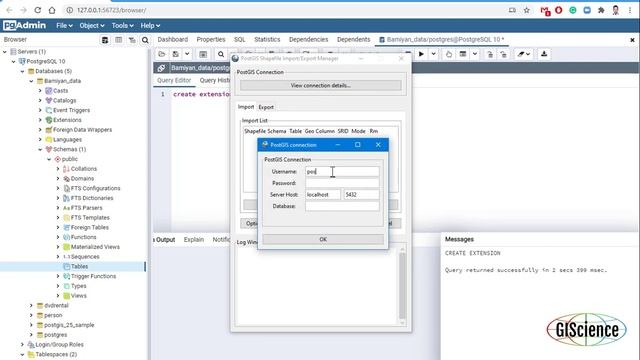
Task: Collapse the Servers (1) tree node
Action: tap(4, 52)
